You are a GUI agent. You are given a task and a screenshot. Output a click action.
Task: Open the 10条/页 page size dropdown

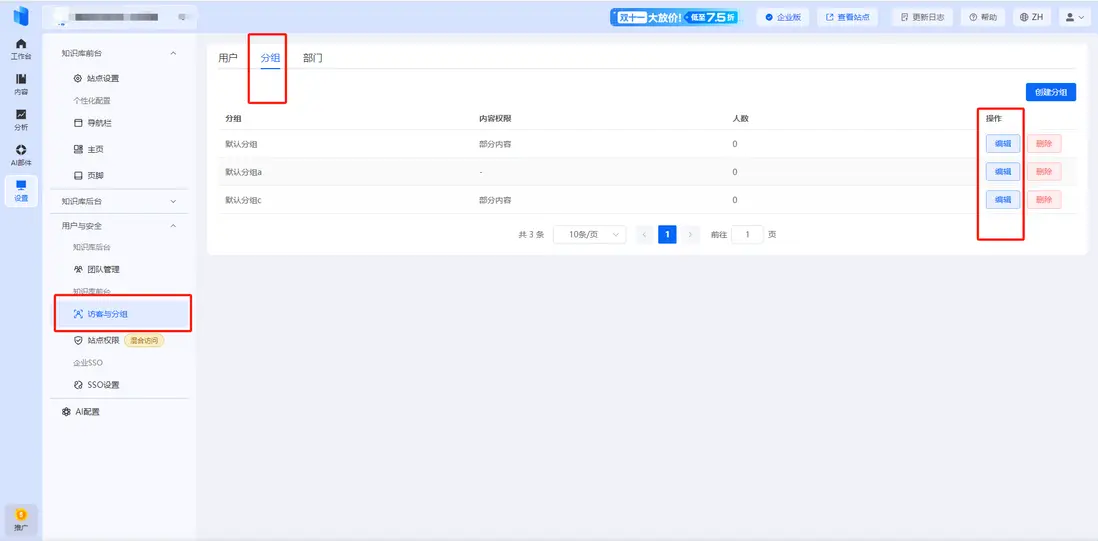point(590,234)
